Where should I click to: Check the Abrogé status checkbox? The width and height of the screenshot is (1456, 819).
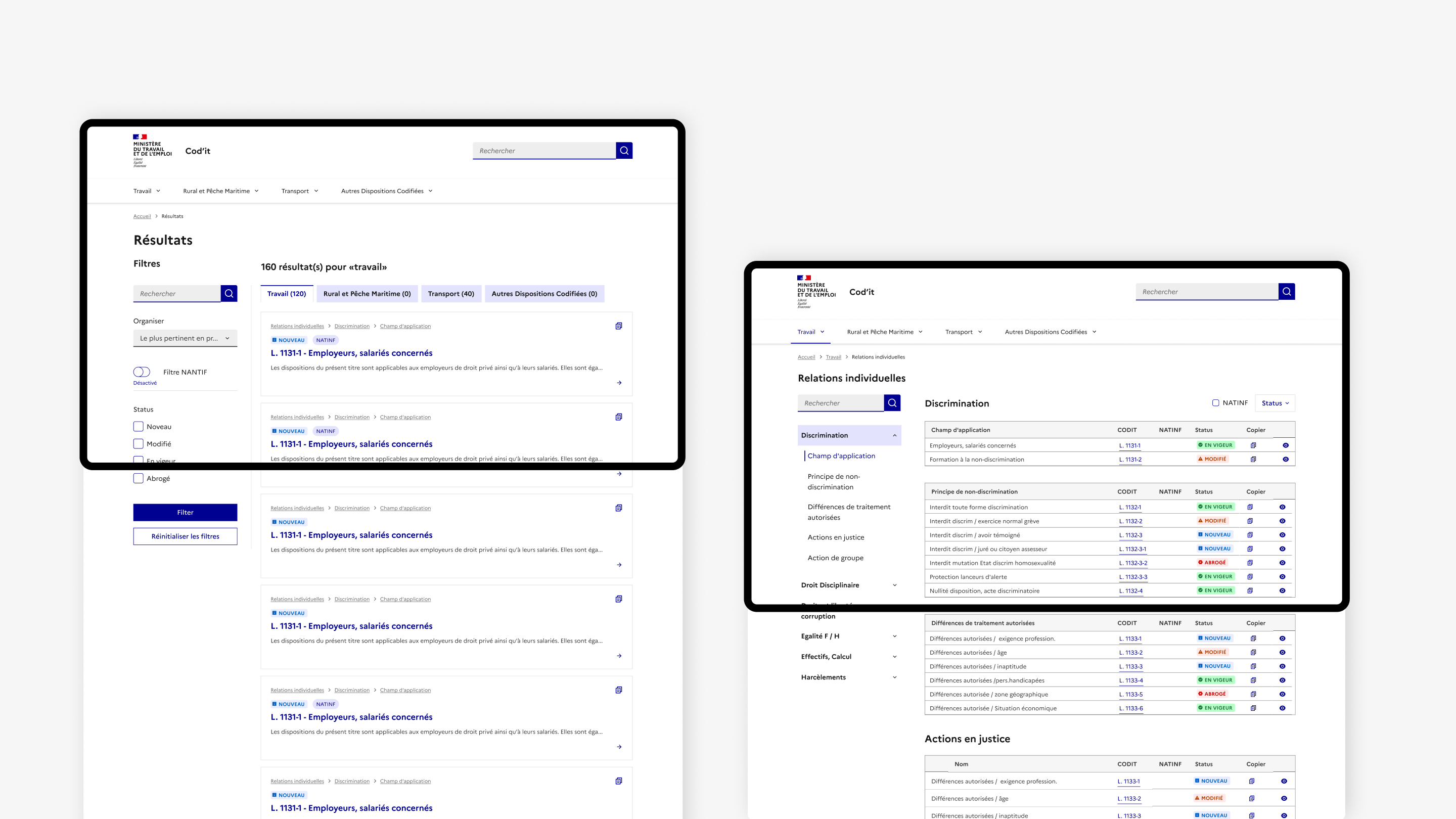tap(138, 478)
